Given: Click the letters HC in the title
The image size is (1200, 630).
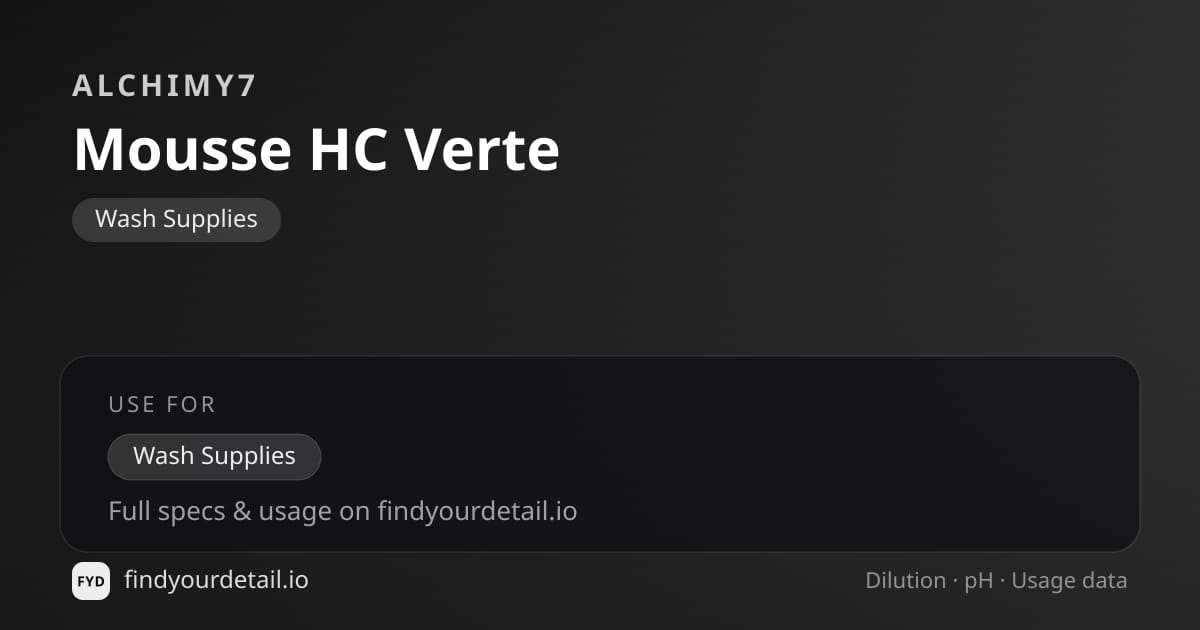Looking at the screenshot, I should [x=343, y=149].
